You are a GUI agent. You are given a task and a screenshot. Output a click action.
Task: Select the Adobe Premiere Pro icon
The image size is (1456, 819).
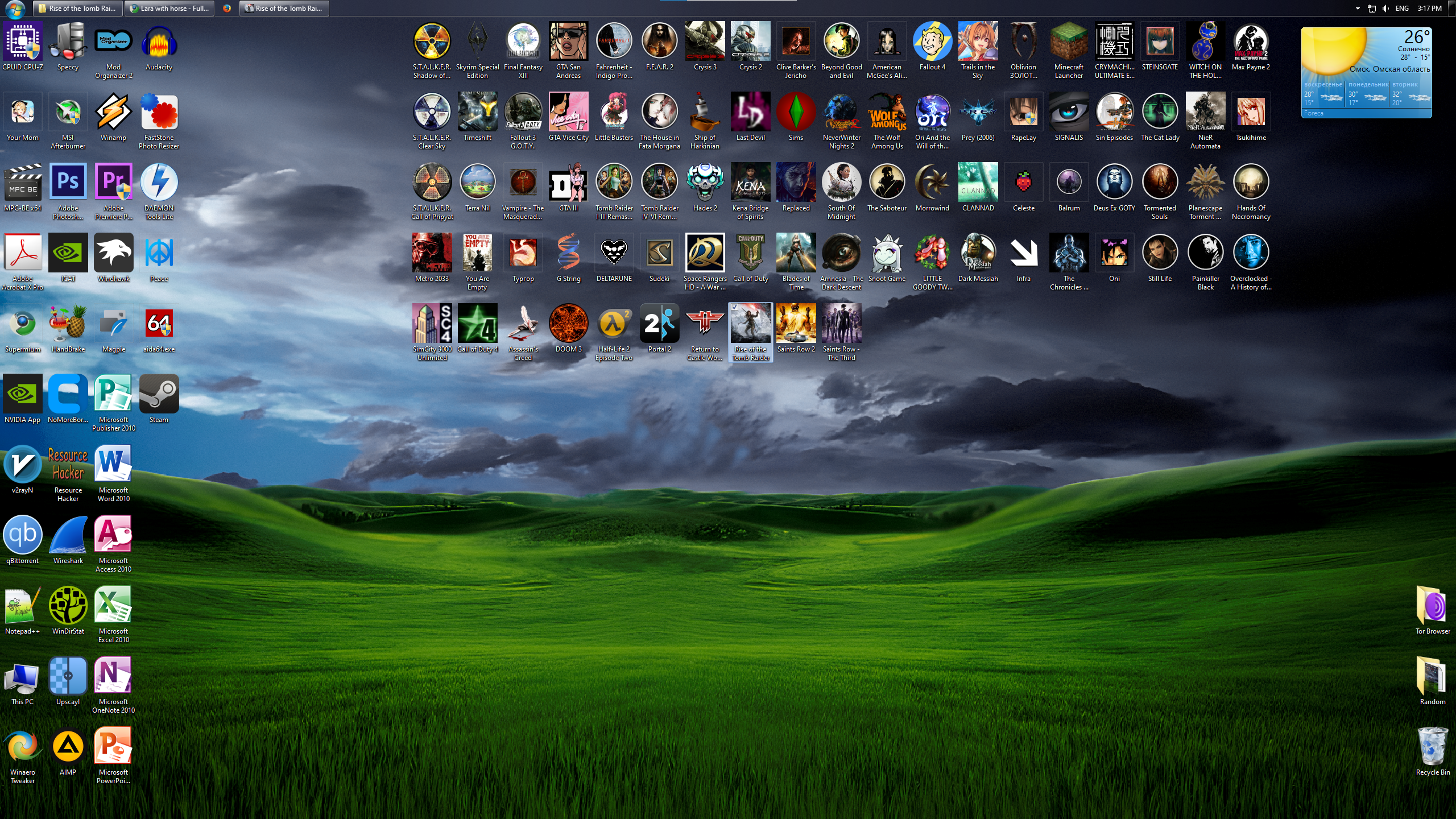click(x=114, y=182)
